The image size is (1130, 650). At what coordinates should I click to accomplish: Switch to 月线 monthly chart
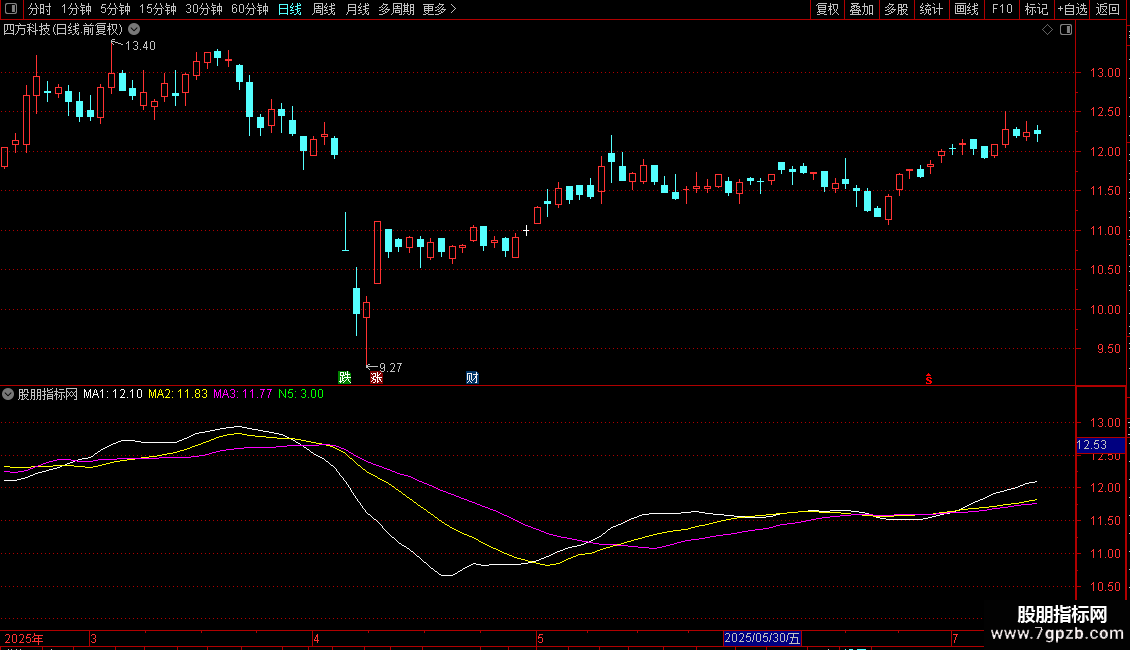pyautogui.click(x=357, y=9)
